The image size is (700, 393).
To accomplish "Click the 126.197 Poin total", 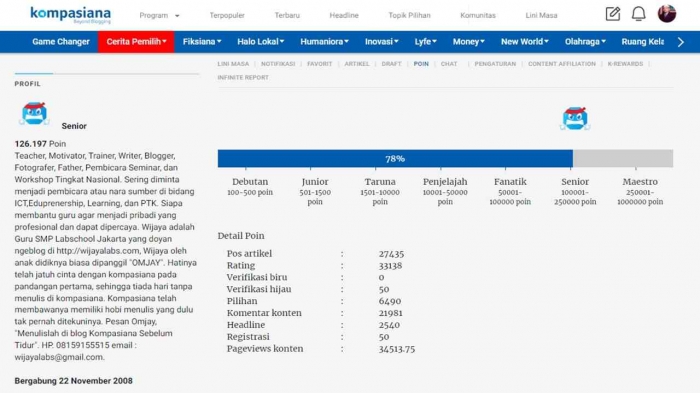I will (x=40, y=144).
